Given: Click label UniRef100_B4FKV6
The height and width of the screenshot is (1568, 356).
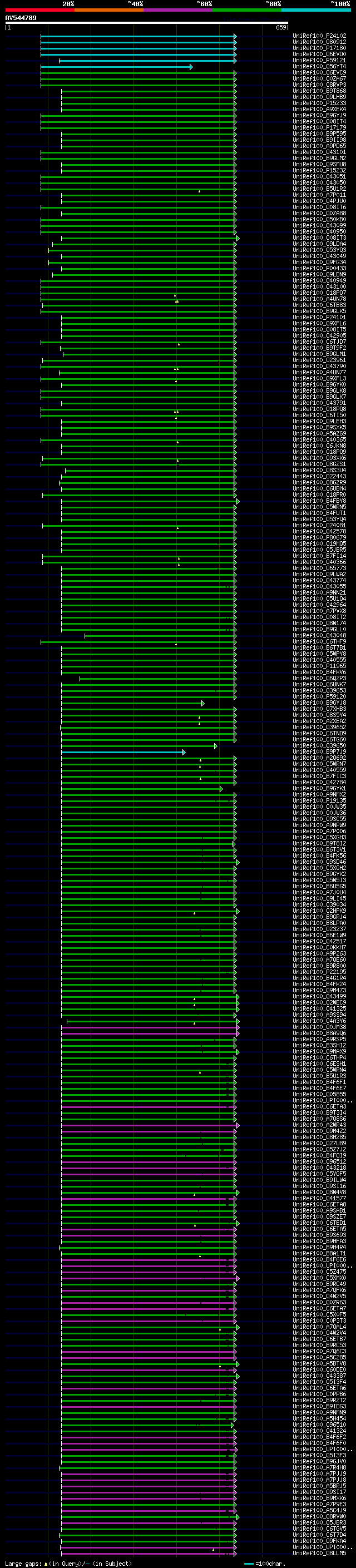Looking at the screenshot, I should pos(319,672).
